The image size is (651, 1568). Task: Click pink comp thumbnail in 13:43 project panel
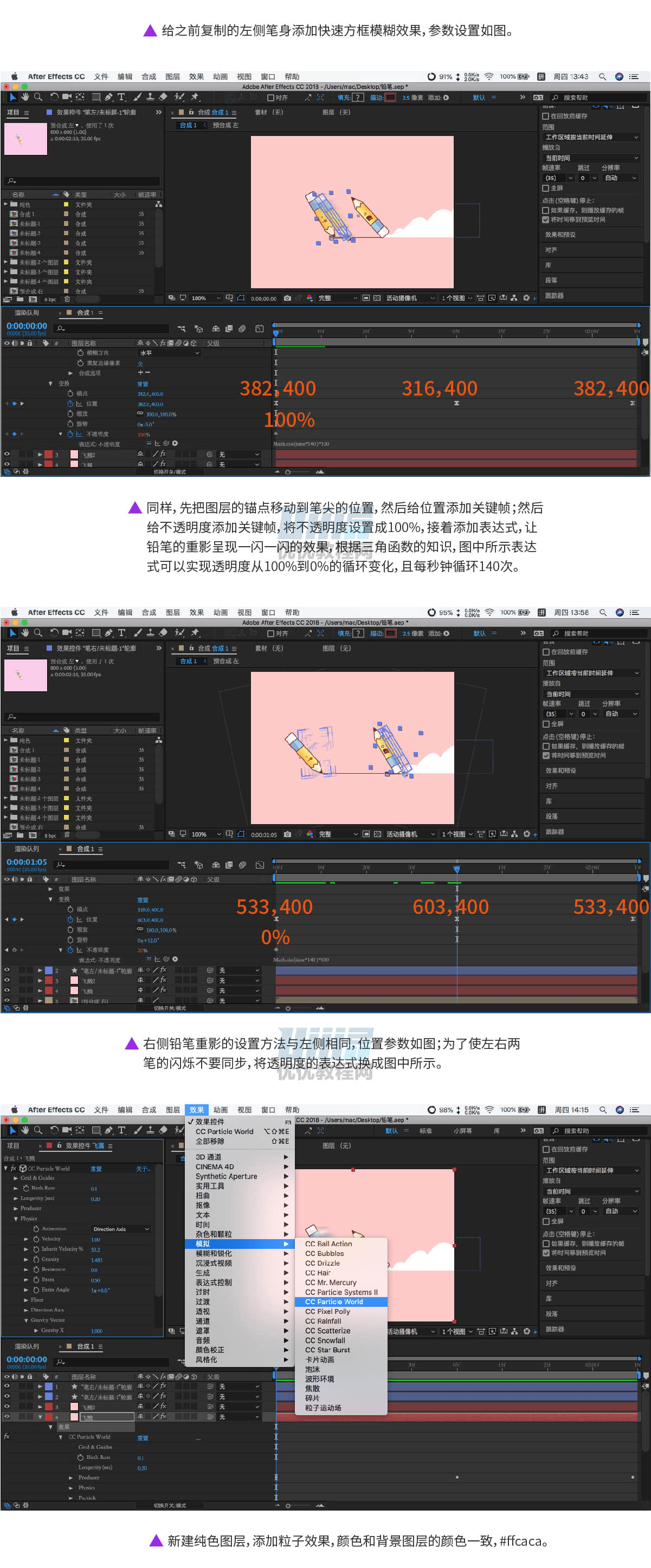[25, 139]
